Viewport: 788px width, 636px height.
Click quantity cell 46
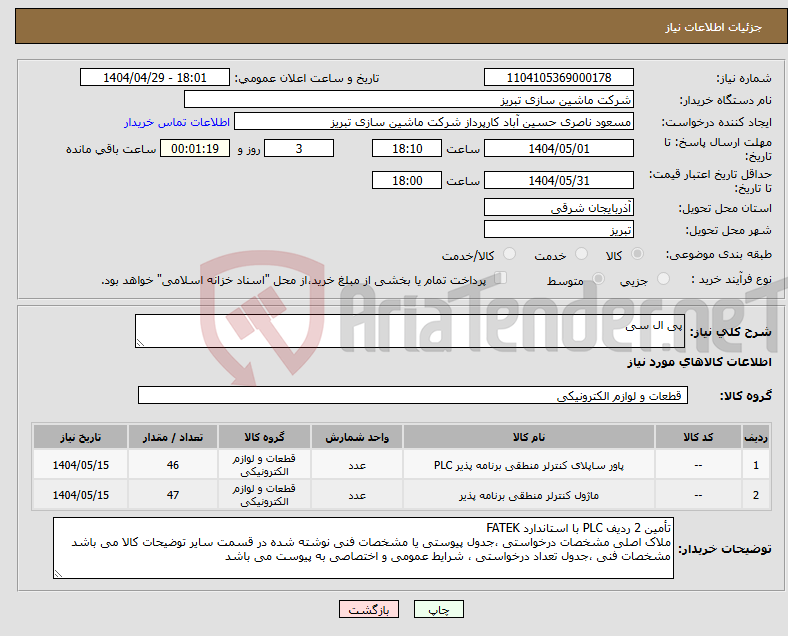tap(173, 465)
